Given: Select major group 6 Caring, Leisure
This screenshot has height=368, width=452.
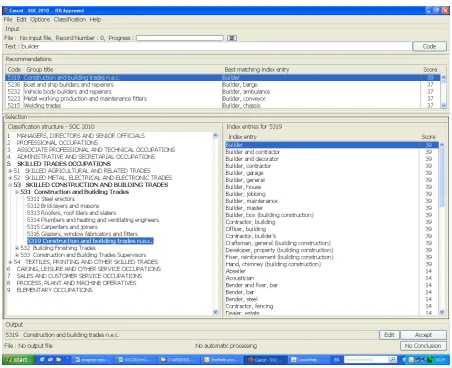Looking at the screenshot, I should (88, 269).
